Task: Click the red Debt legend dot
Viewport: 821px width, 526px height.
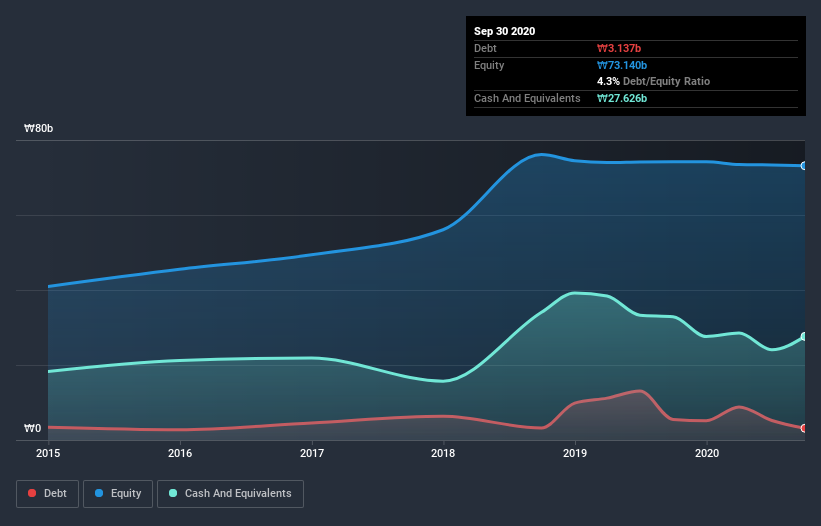Action: point(32,493)
